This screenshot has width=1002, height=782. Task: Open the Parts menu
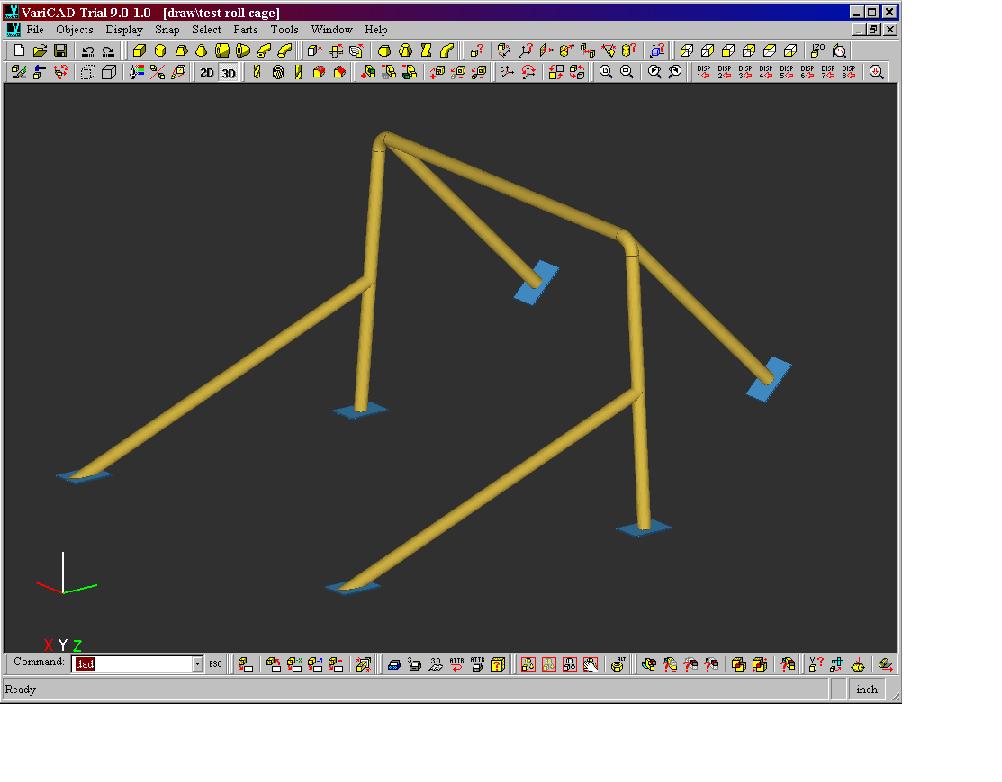pos(245,29)
